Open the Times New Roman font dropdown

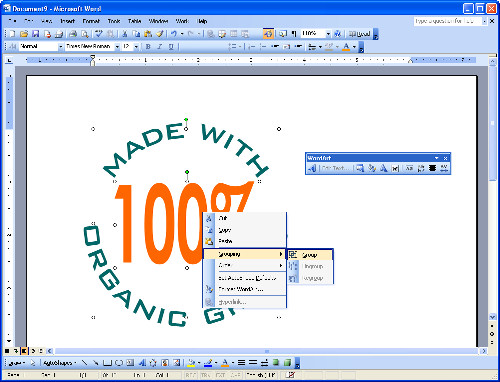117,46
